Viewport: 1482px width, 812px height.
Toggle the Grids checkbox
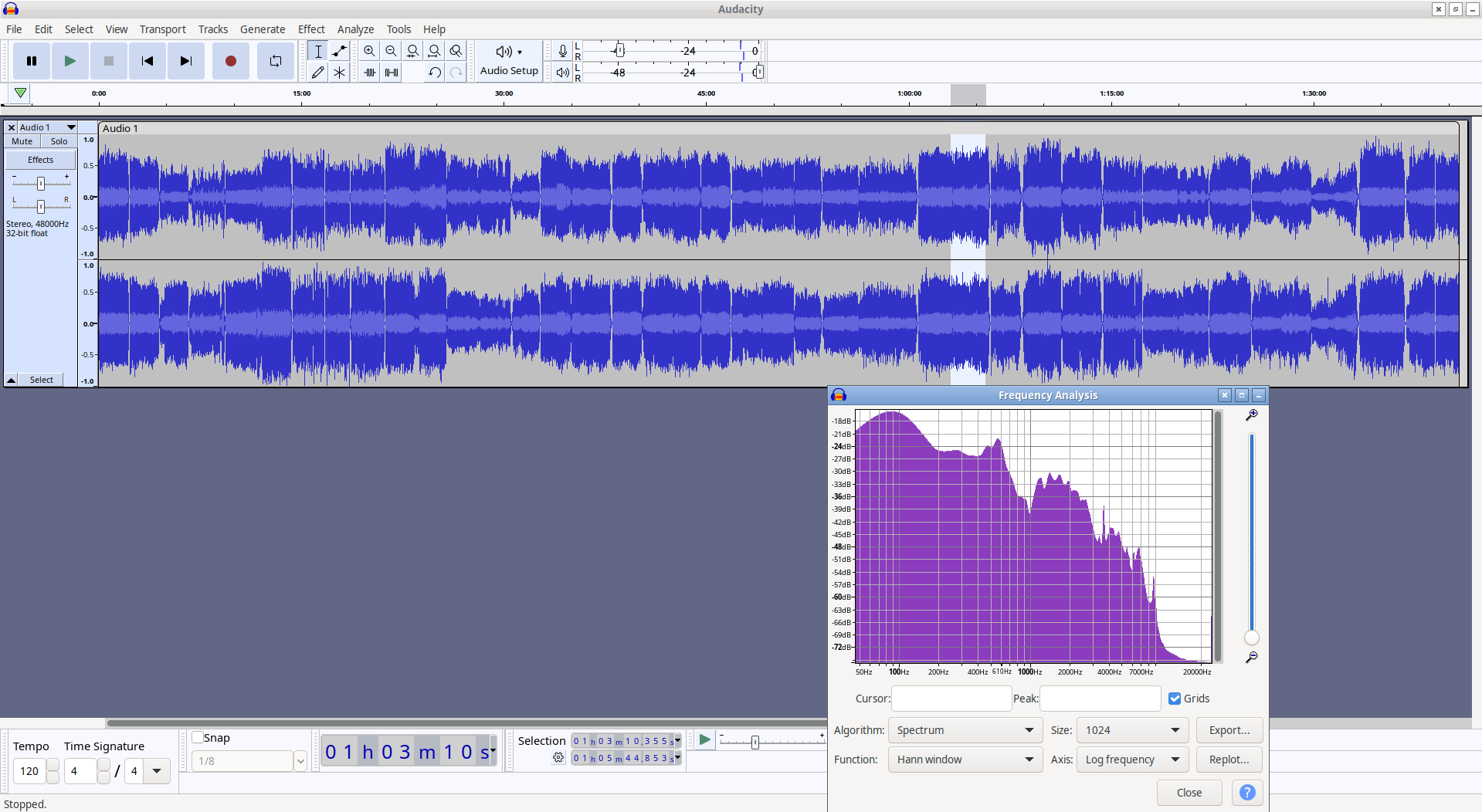click(x=1175, y=699)
